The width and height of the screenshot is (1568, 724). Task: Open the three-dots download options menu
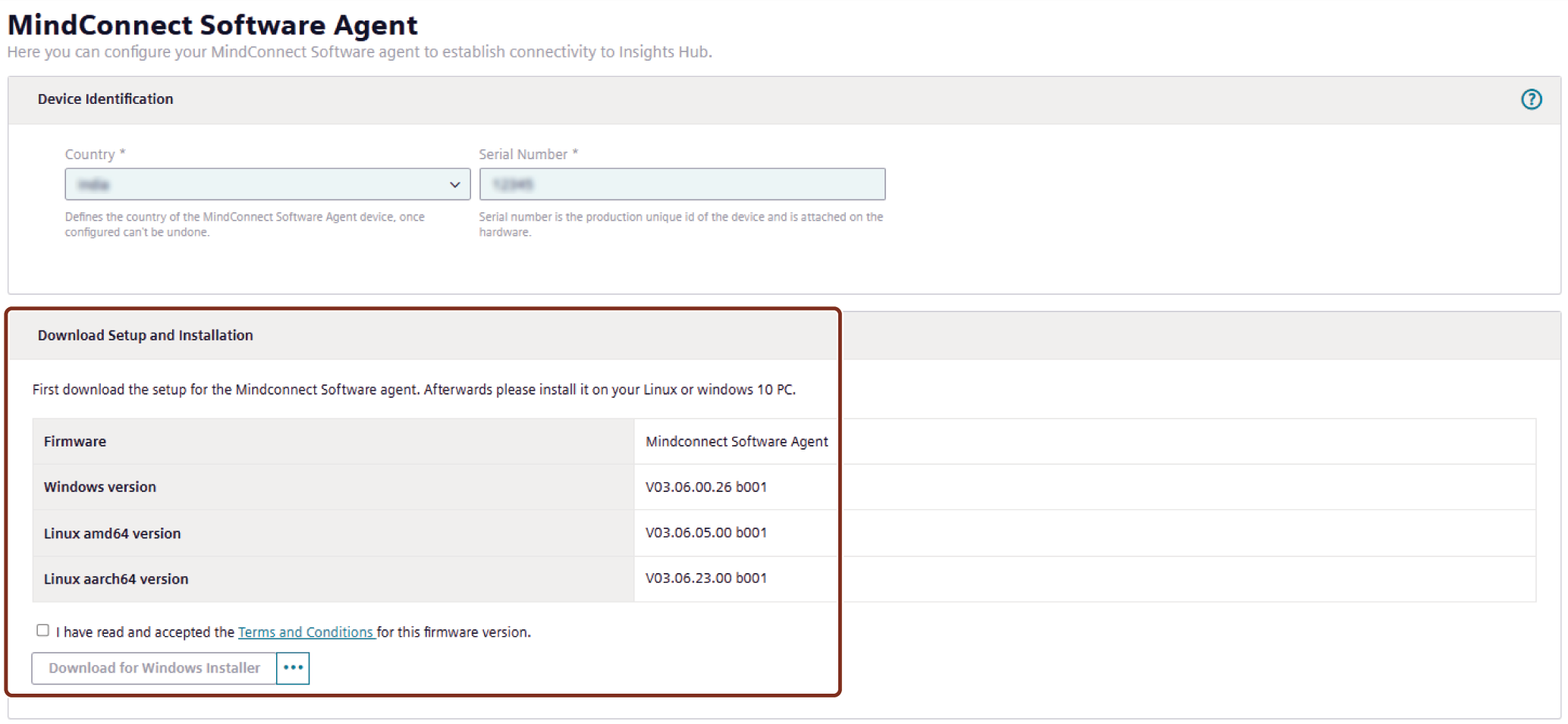tap(293, 668)
